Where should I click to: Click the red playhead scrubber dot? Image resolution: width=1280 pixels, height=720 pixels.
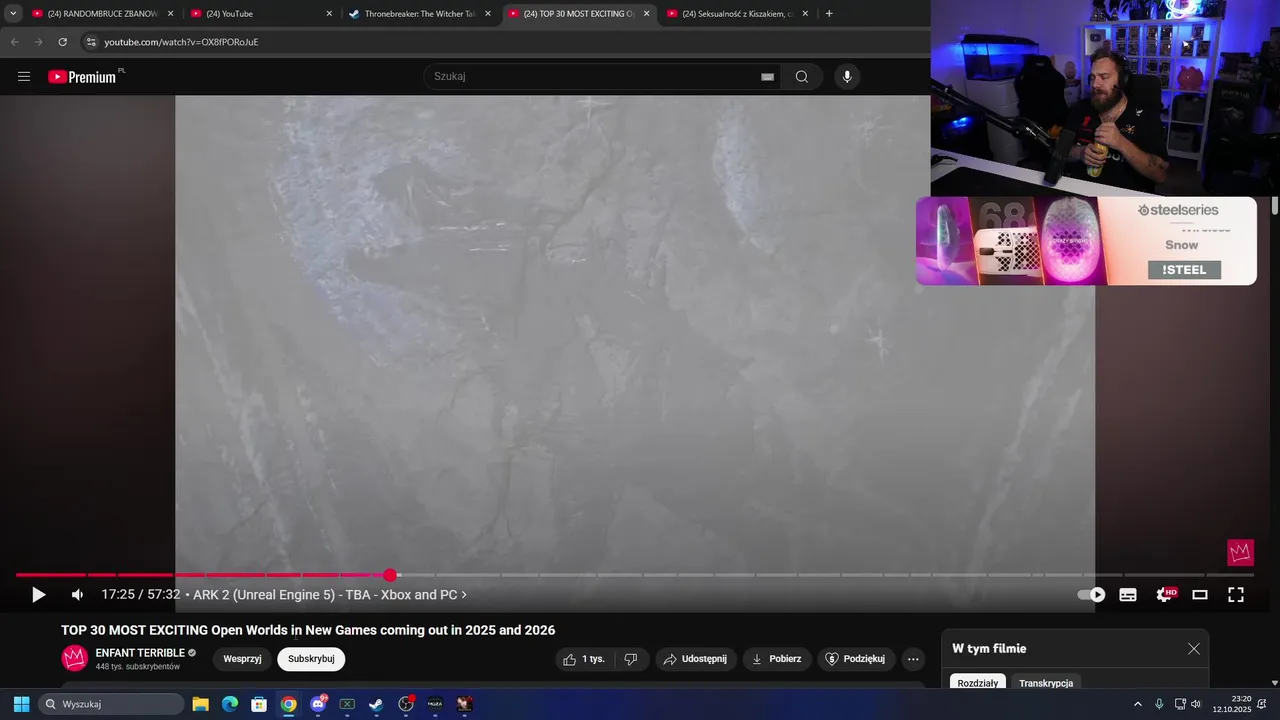(390, 575)
